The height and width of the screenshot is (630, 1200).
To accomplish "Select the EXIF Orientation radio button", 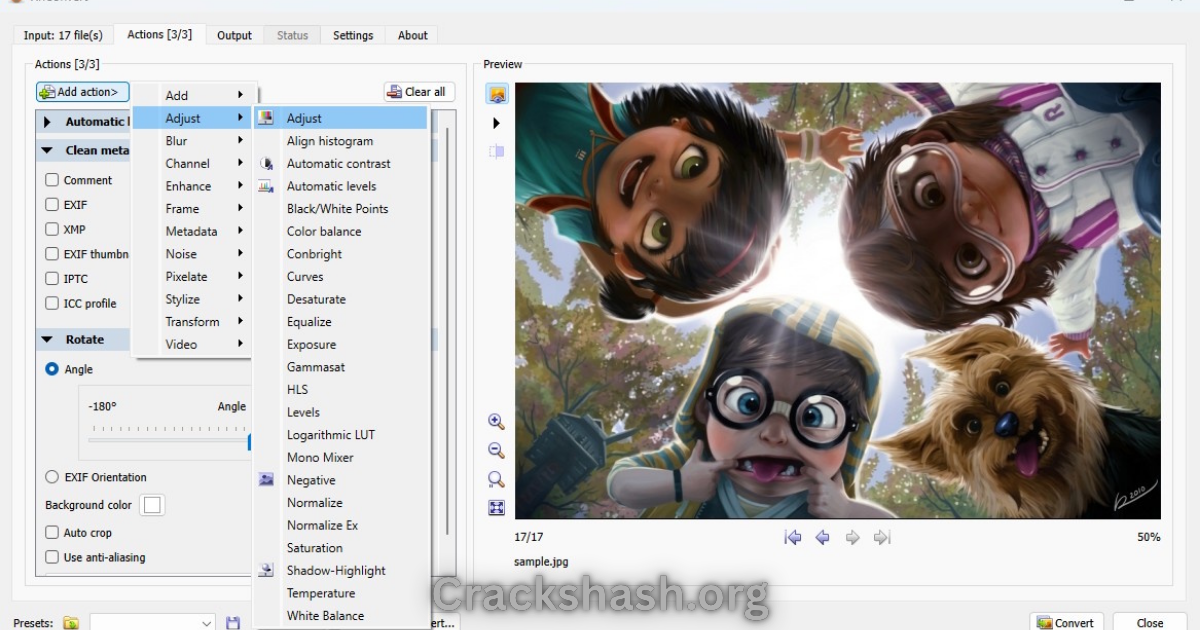I will coord(52,477).
